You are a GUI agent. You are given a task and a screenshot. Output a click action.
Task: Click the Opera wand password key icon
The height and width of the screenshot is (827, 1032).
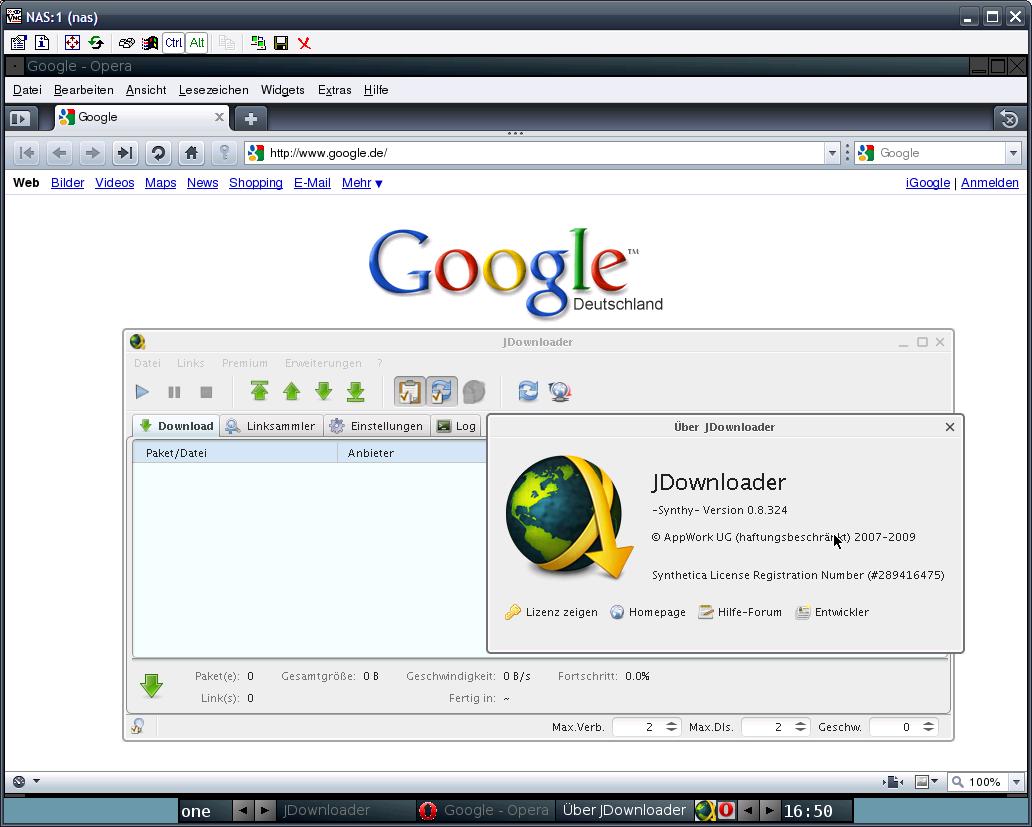pyautogui.click(x=224, y=153)
